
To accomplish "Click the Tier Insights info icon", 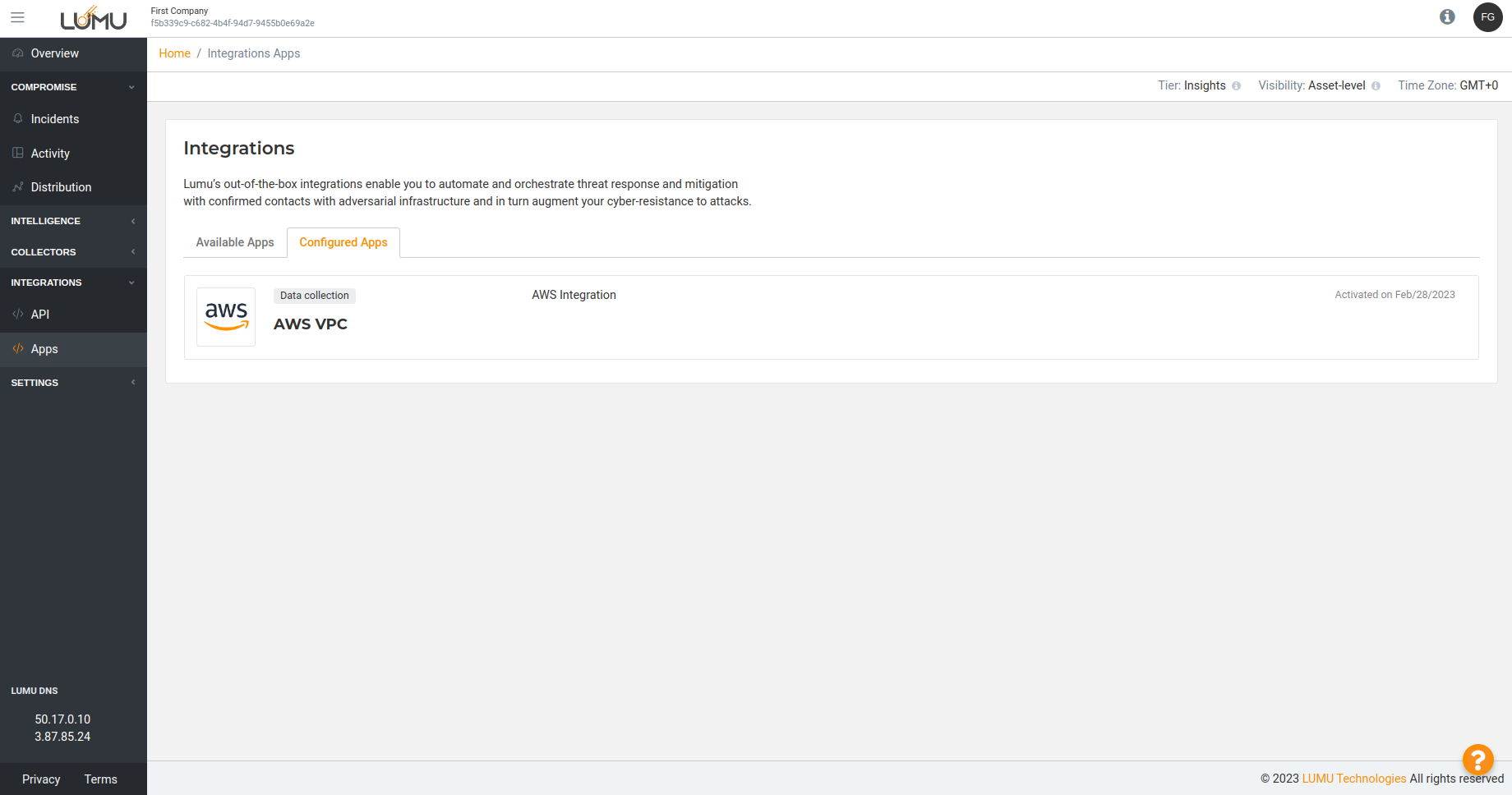I will pos(1236,86).
